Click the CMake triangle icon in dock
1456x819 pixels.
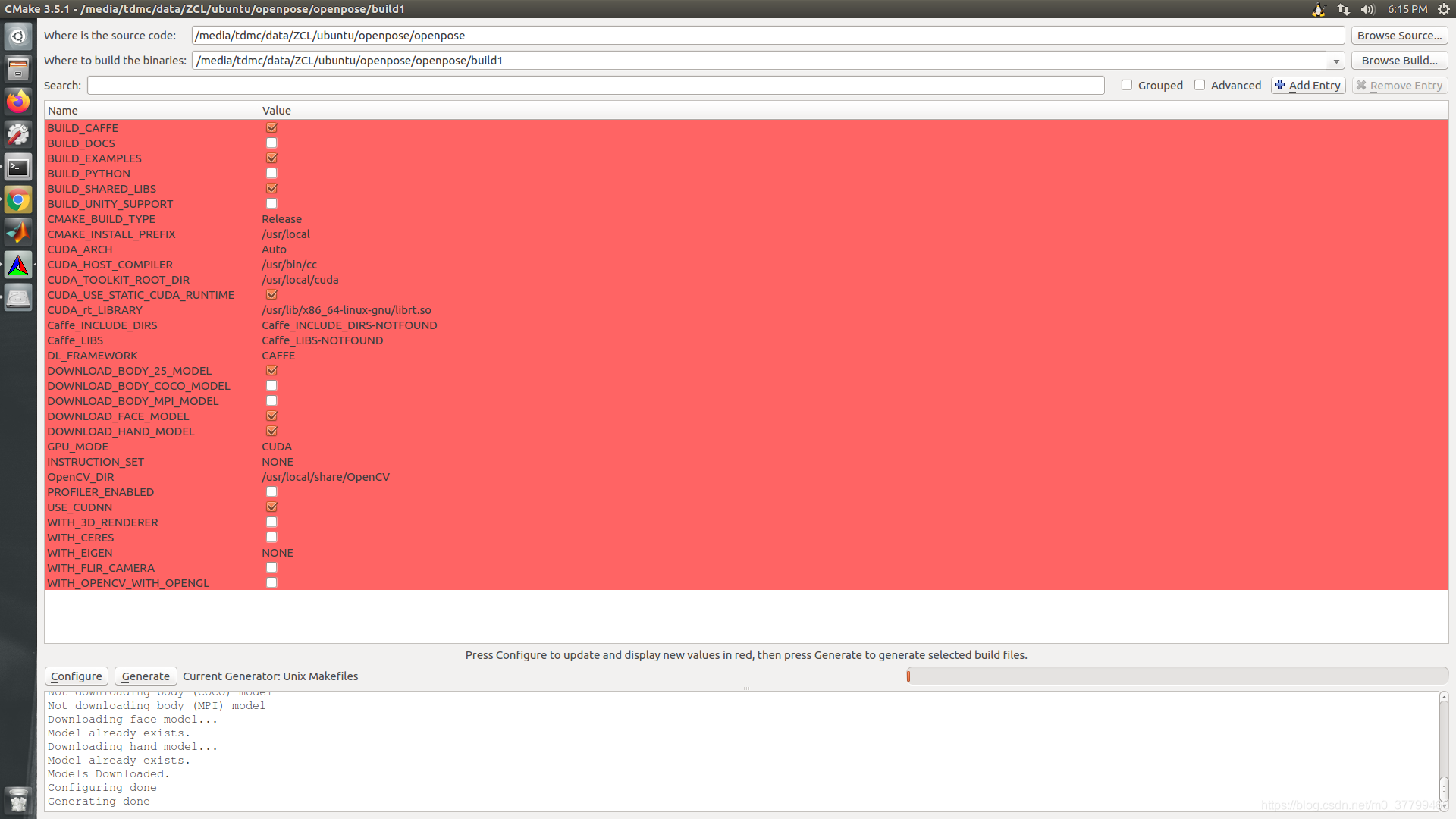click(18, 265)
